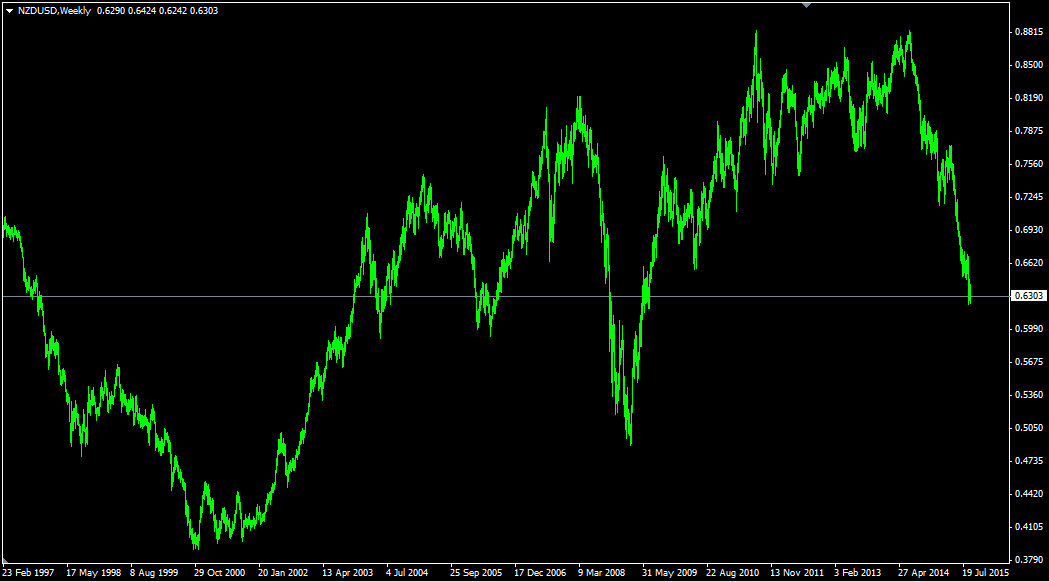This screenshot has width=1049, height=582.
Task: Select the NZDUSD,Weekly chart title
Action: pyautogui.click(x=54, y=11)
